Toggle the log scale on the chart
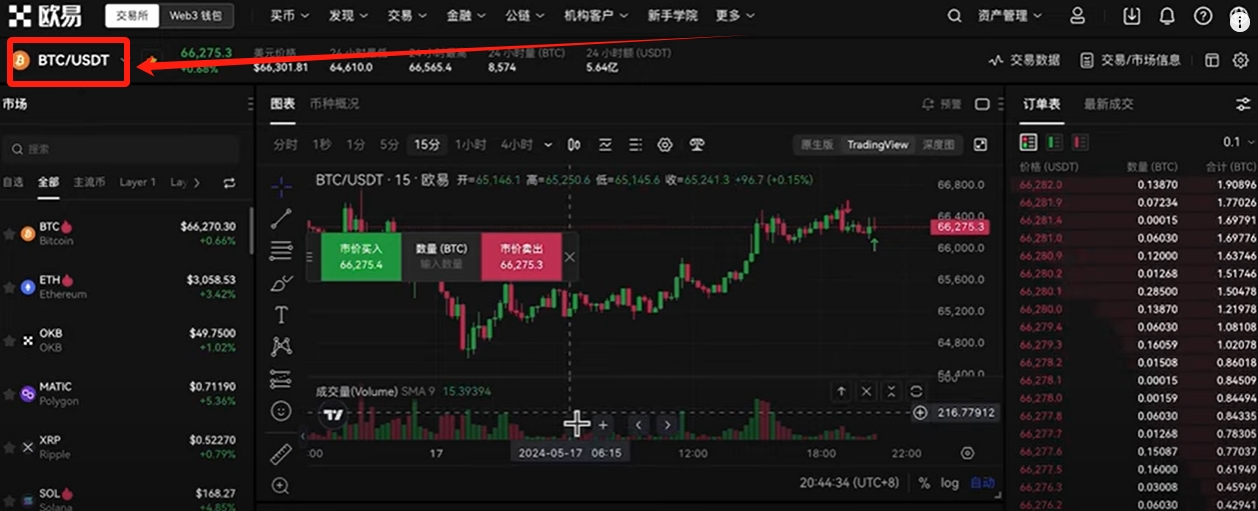 click(949, 483)
